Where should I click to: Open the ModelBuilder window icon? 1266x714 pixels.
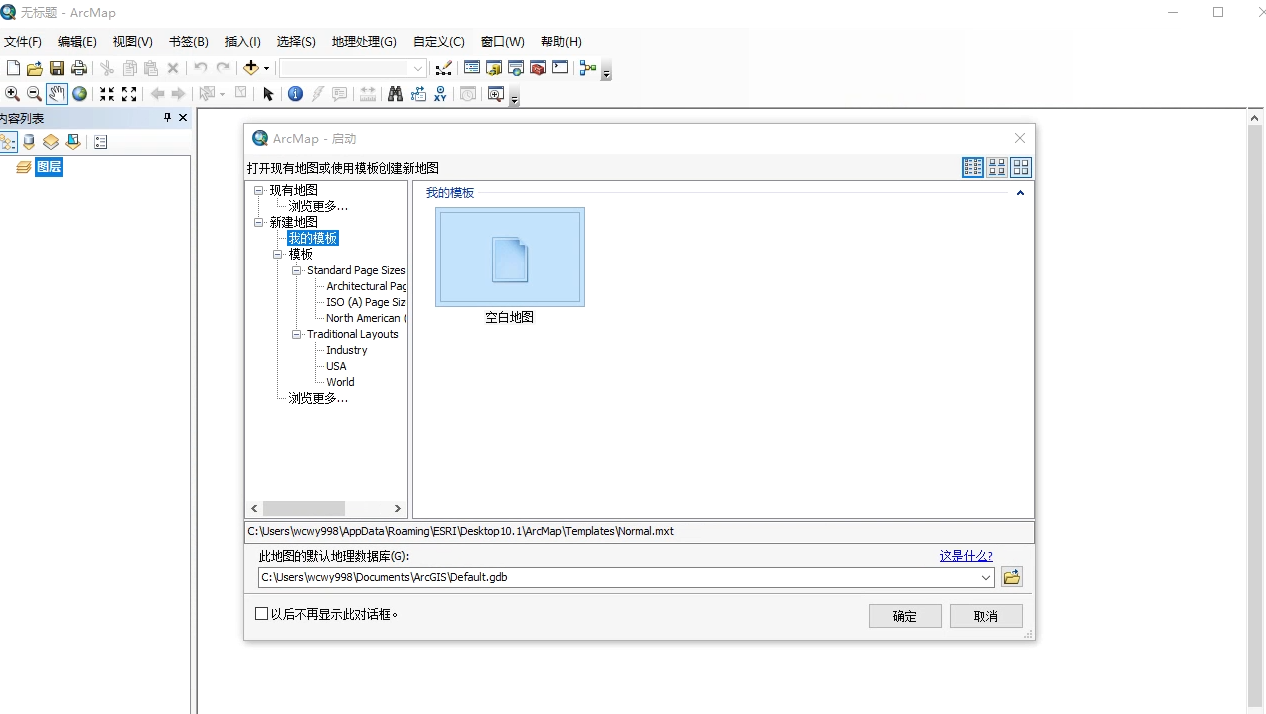click(588, 68)
